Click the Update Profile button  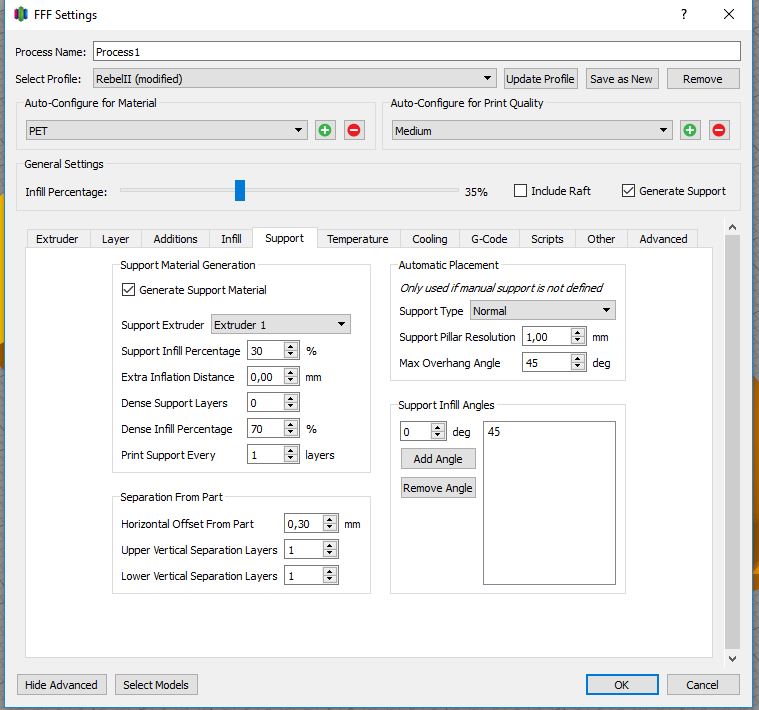540,79
